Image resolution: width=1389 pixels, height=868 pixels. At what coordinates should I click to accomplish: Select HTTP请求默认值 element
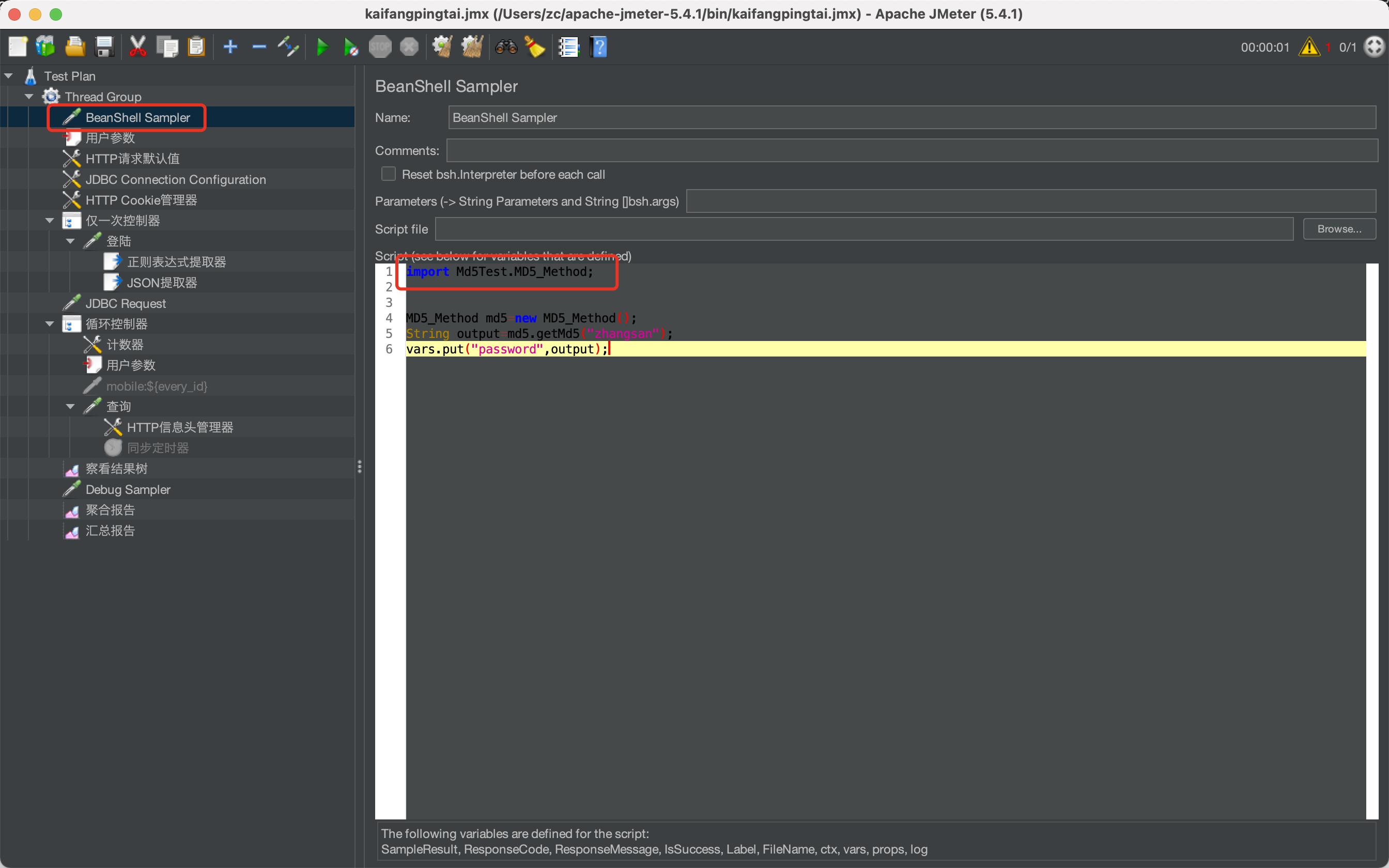(x=133, y=159)
